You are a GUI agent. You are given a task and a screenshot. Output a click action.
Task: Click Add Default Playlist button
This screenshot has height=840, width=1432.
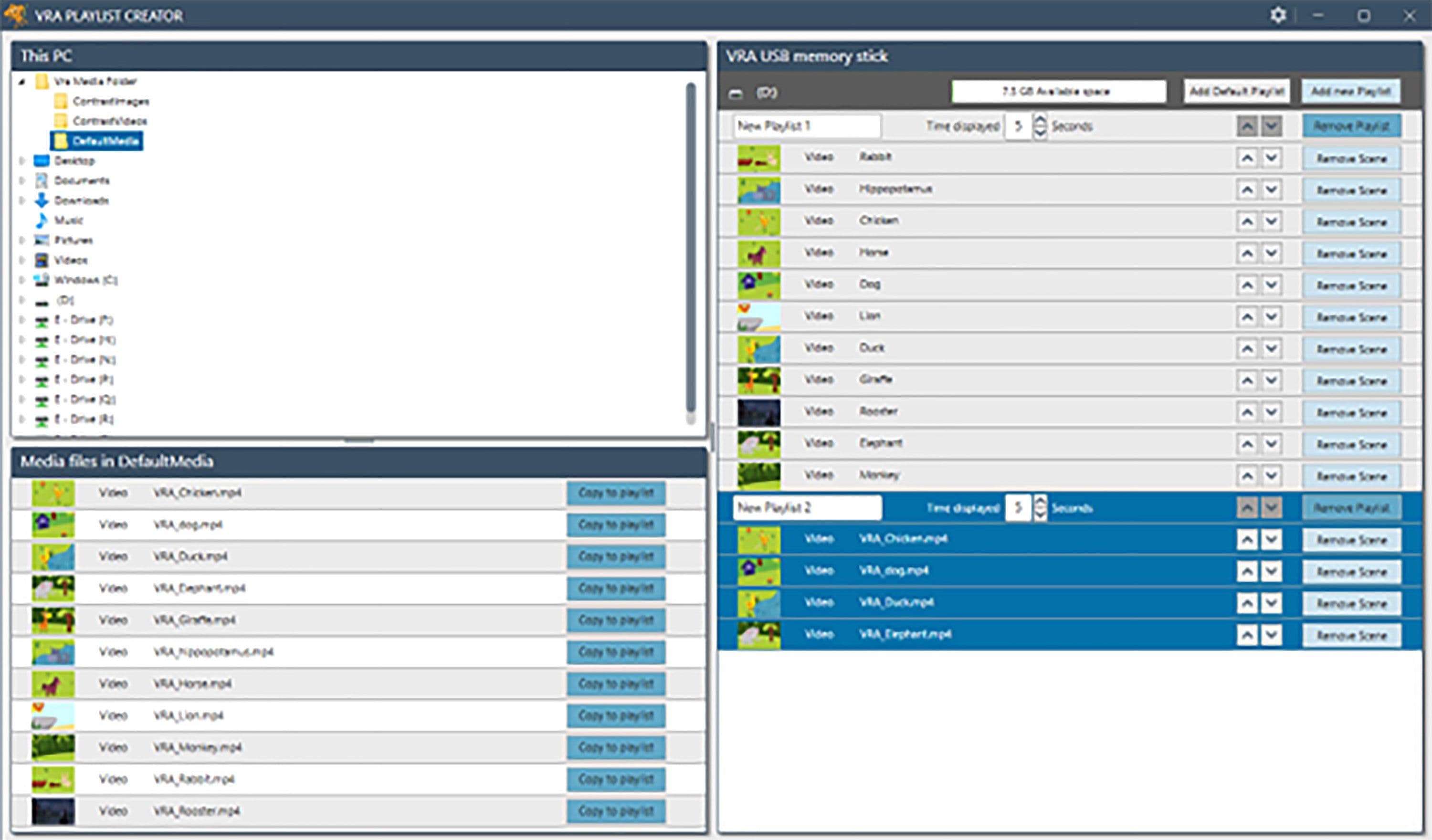point(1236,92)
